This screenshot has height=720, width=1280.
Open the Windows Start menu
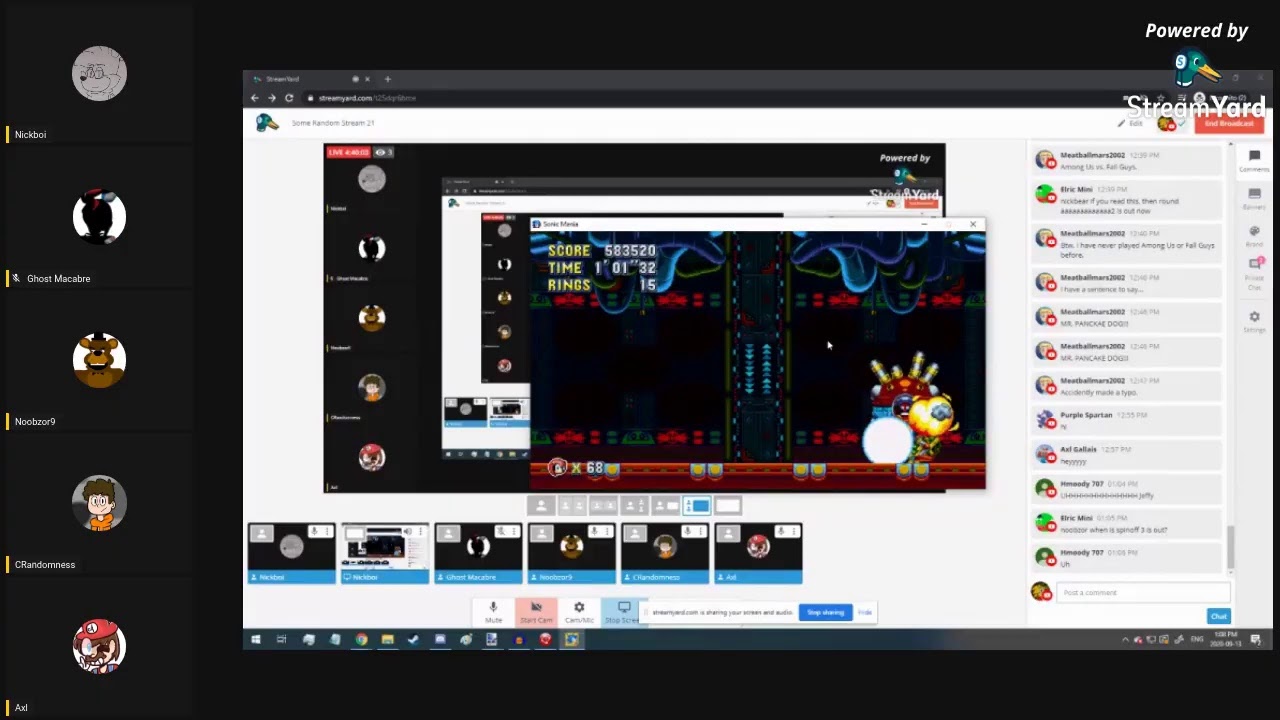(256, 640)
